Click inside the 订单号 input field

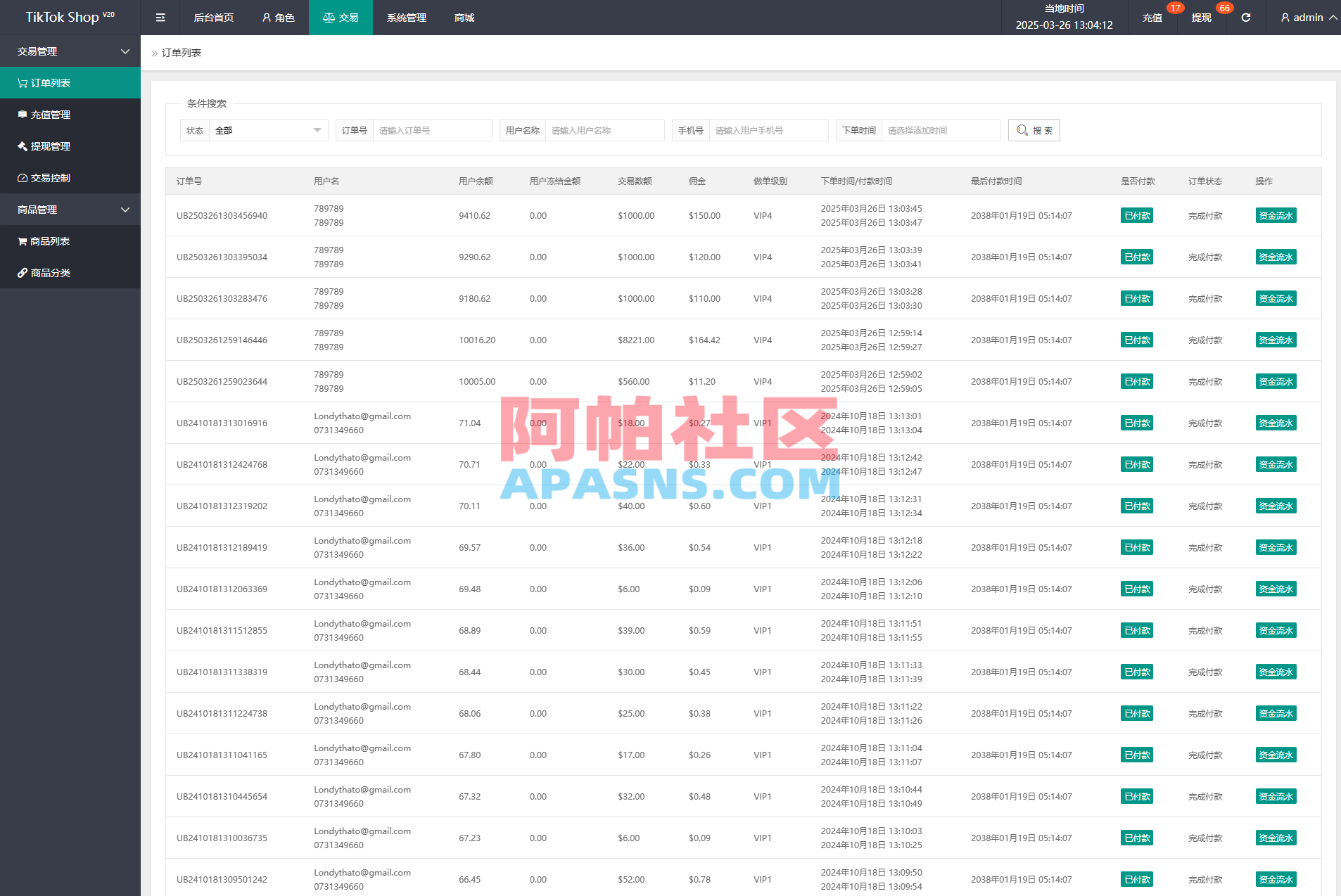(x=432, y=130)
